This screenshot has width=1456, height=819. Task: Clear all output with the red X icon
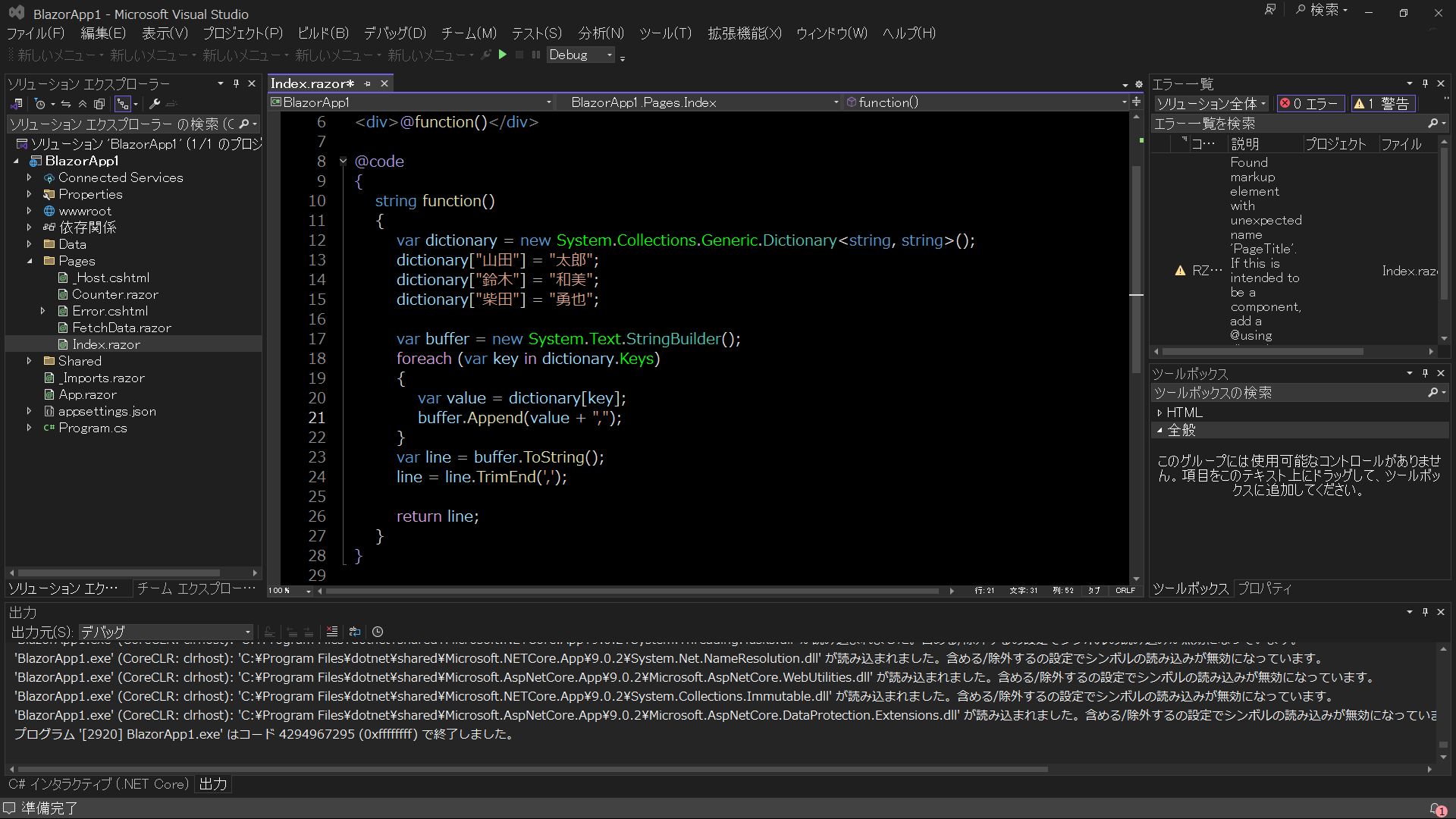point(331,631)
